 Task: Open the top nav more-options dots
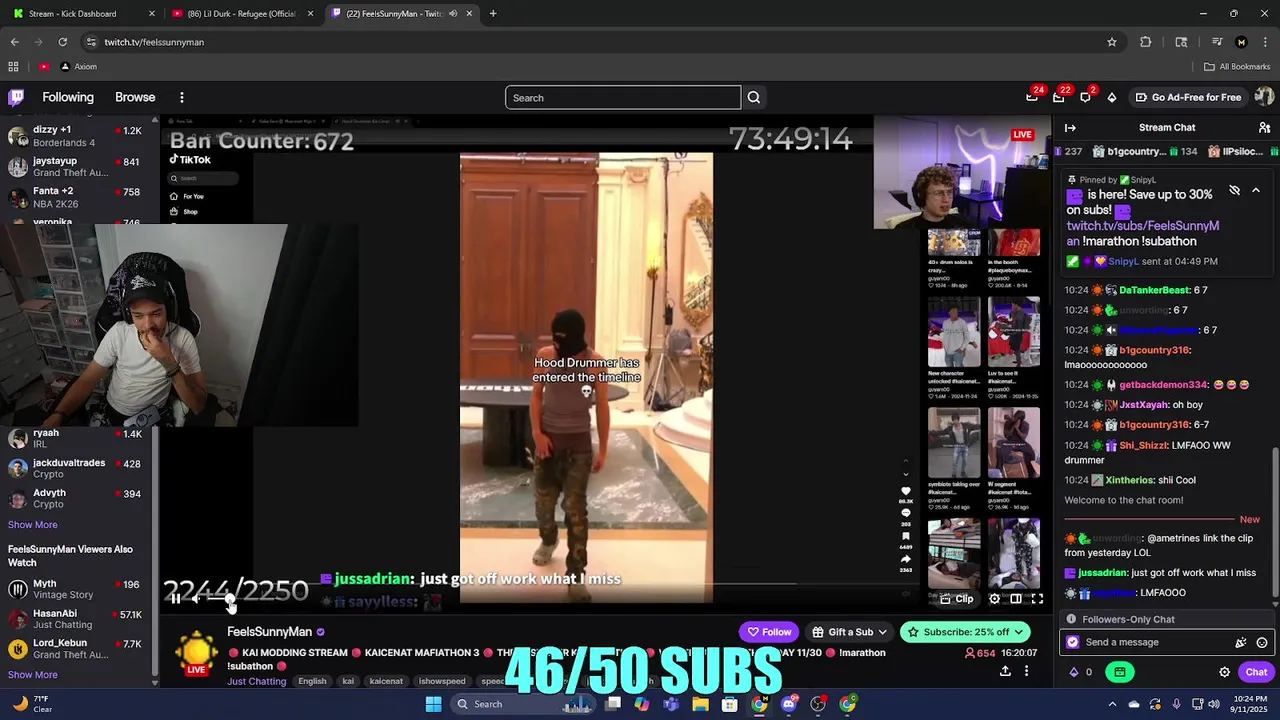182,97
